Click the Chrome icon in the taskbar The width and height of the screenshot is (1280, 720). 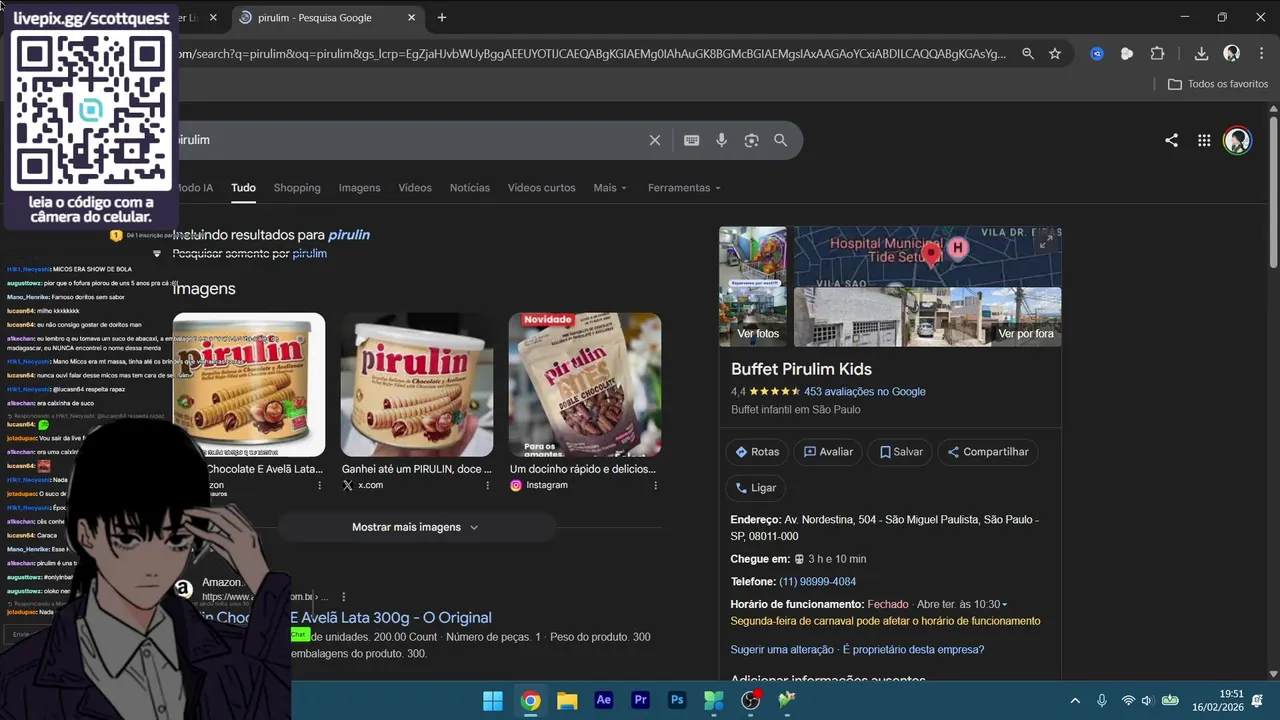tap(530, 700)
